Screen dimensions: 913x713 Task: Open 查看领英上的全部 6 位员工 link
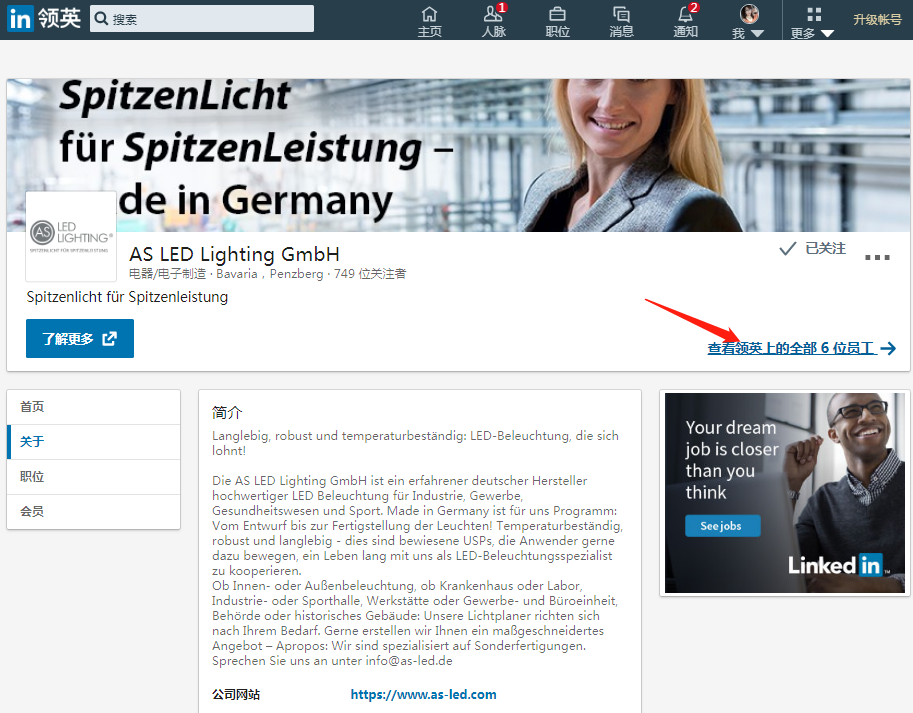pos(801,348)
